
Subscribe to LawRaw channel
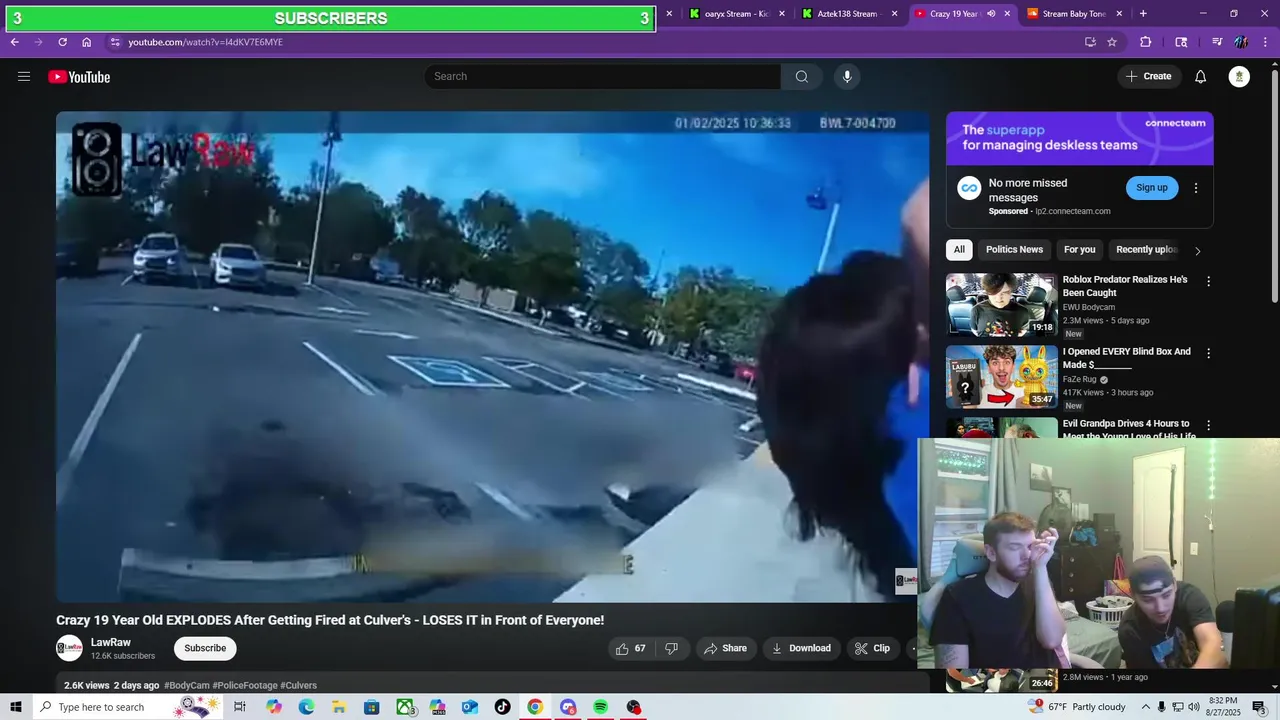click(x=205, y=648)
